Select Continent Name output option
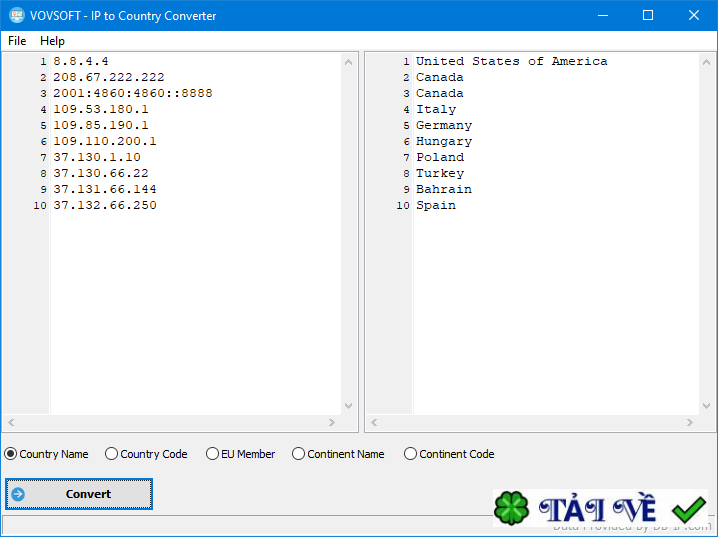Image resolution: width=718 pixels, height=537 pixels. tap(338, 454)
